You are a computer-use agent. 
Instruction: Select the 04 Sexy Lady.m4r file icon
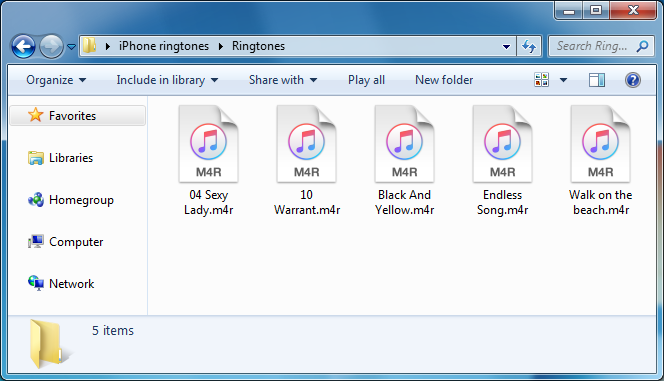[x=208, y=144]
